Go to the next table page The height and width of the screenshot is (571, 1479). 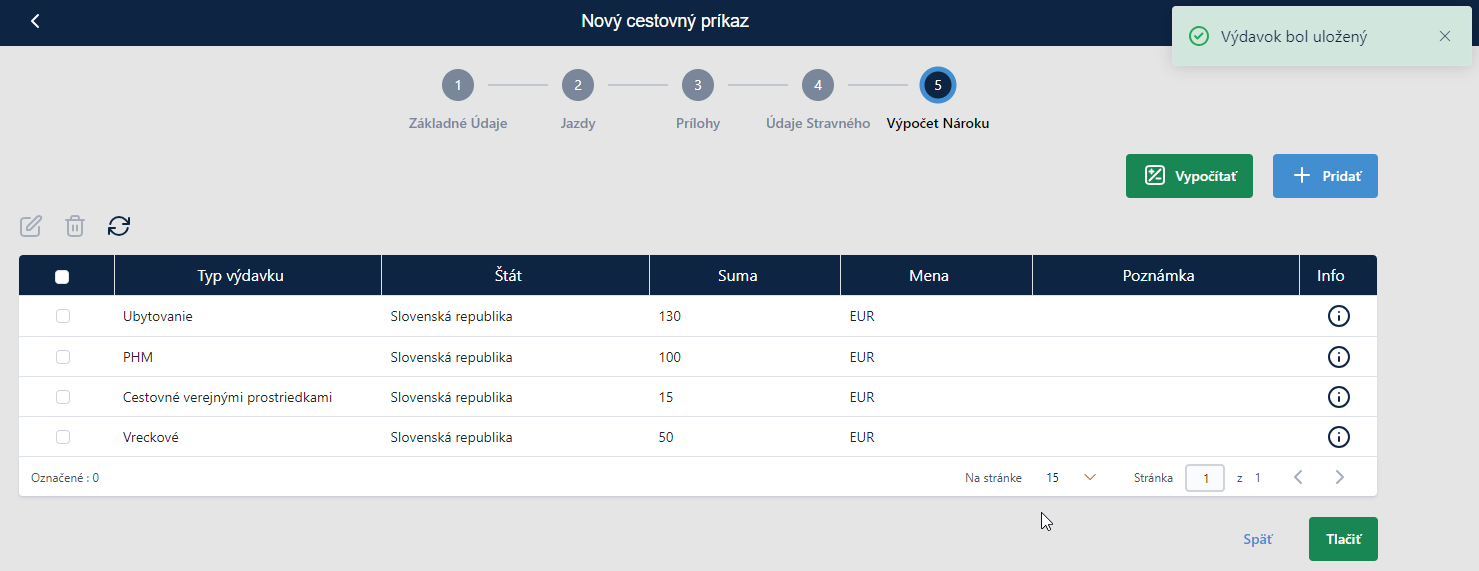pyautogui.click(x=1340, y=477)
